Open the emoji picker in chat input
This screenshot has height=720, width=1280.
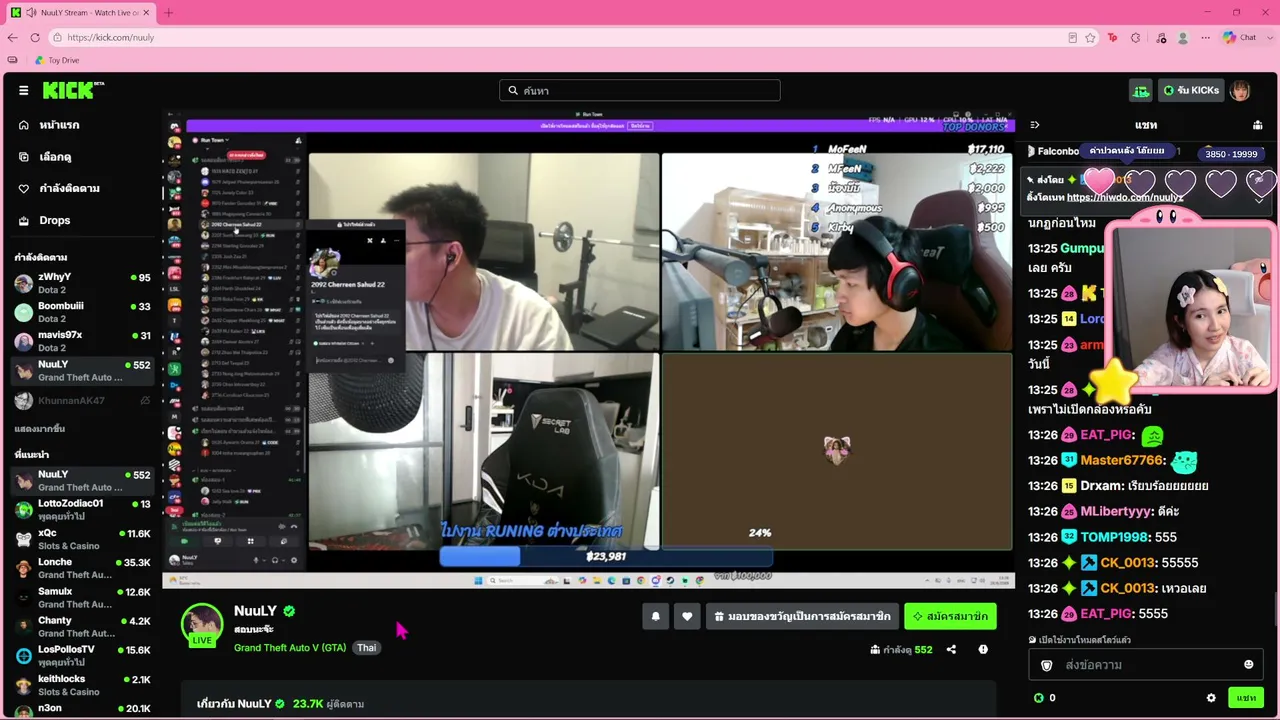[1248, 665]
